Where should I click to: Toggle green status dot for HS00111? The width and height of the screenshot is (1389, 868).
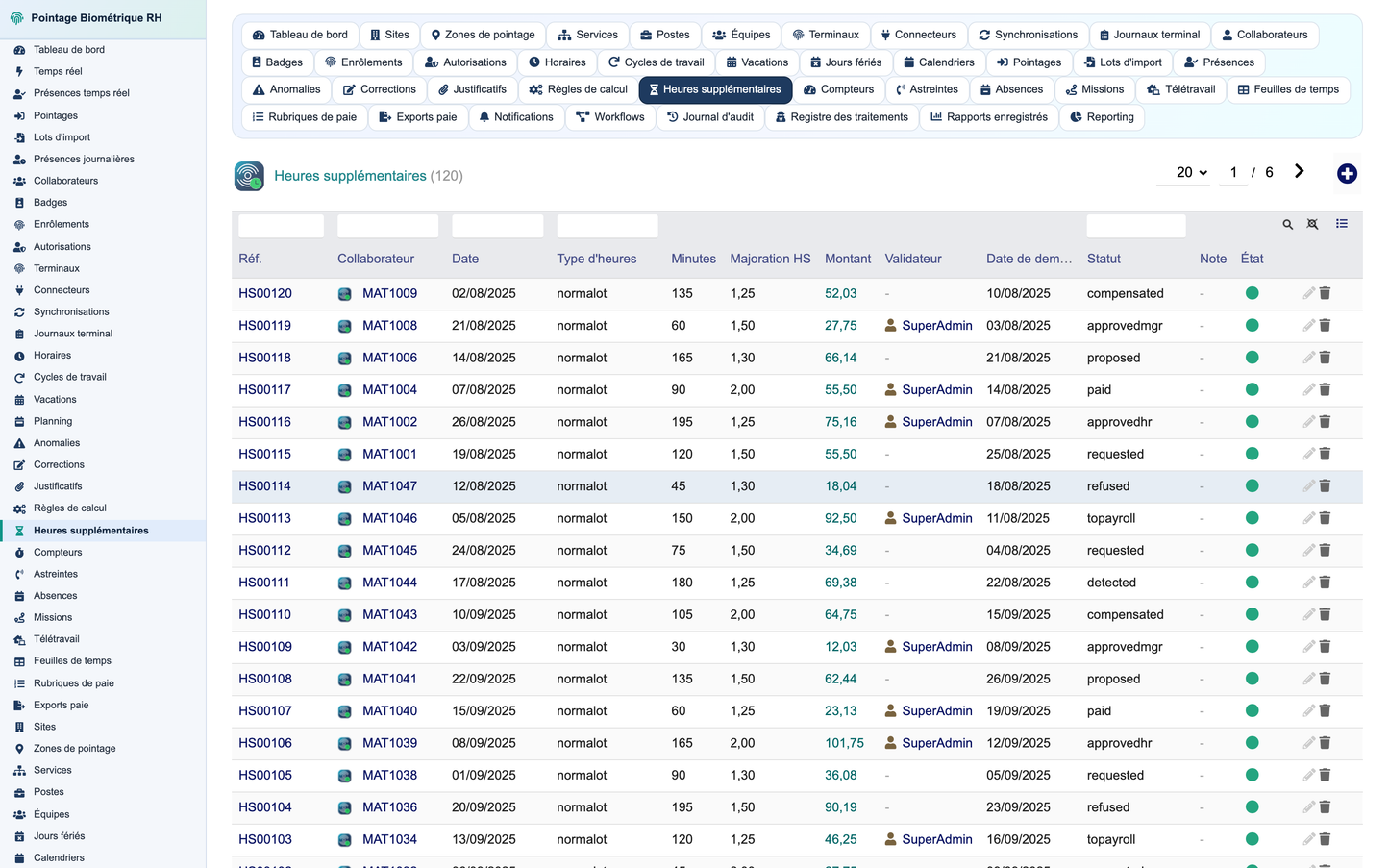tap(1252, 583)
